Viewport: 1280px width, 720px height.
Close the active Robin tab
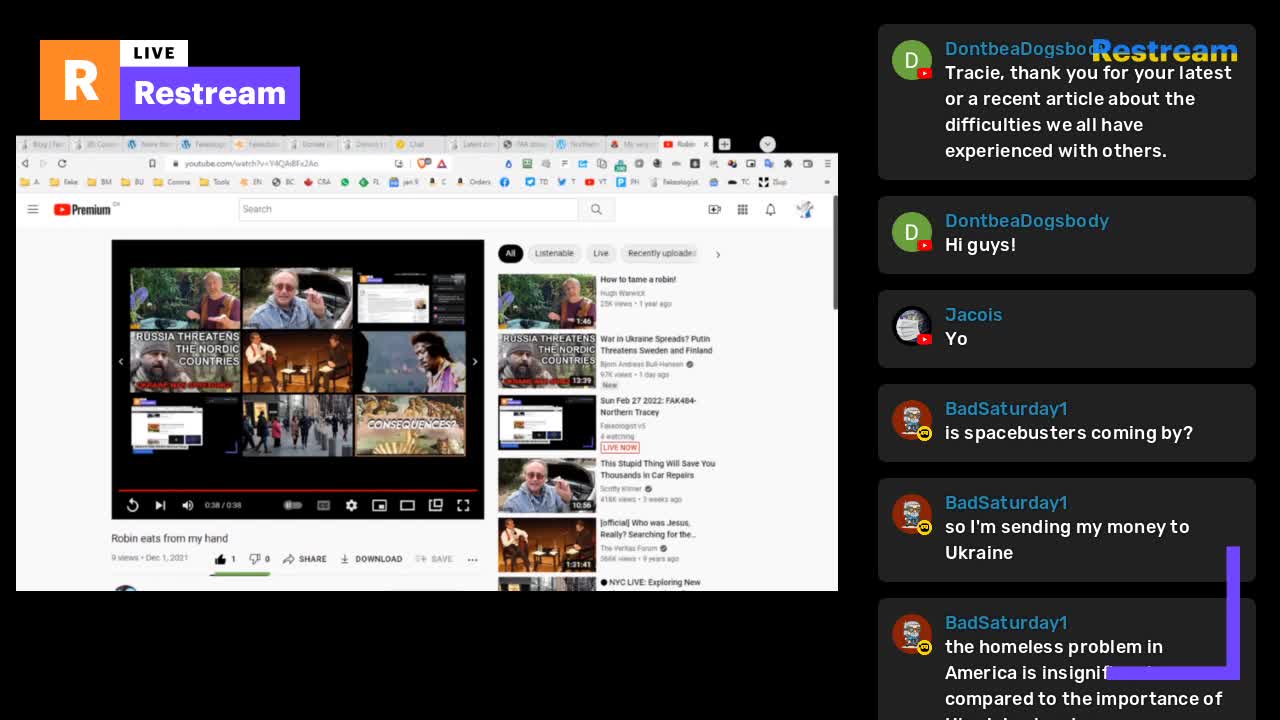[706, 144]
